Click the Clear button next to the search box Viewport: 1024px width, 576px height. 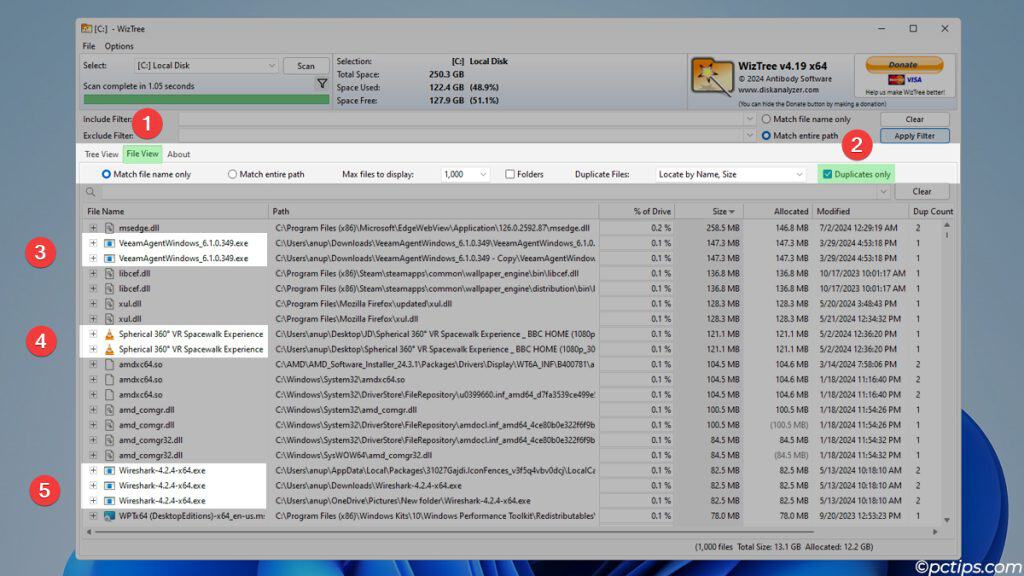click(x=921, y=192)
